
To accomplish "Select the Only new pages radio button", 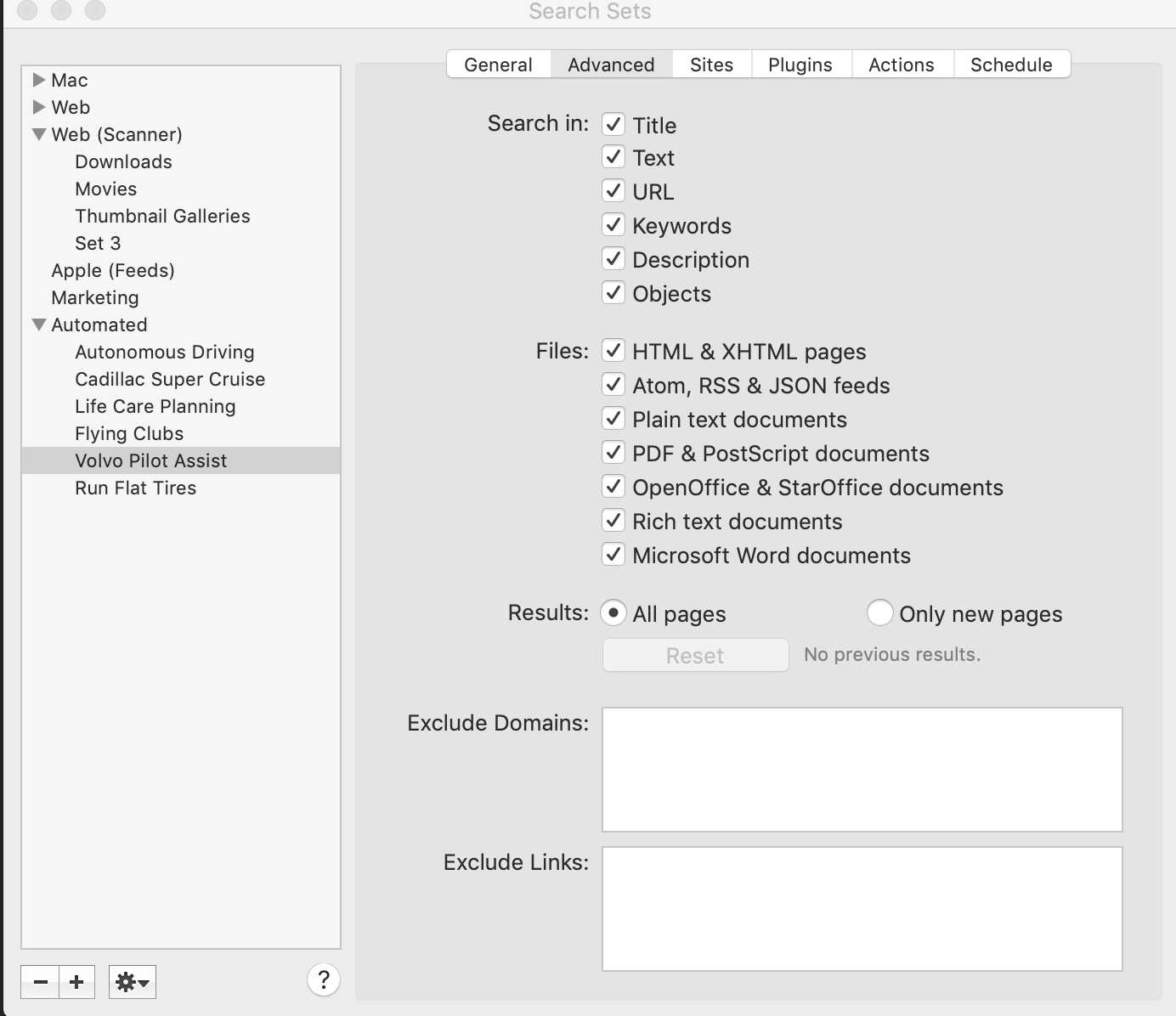I will 879,612.
